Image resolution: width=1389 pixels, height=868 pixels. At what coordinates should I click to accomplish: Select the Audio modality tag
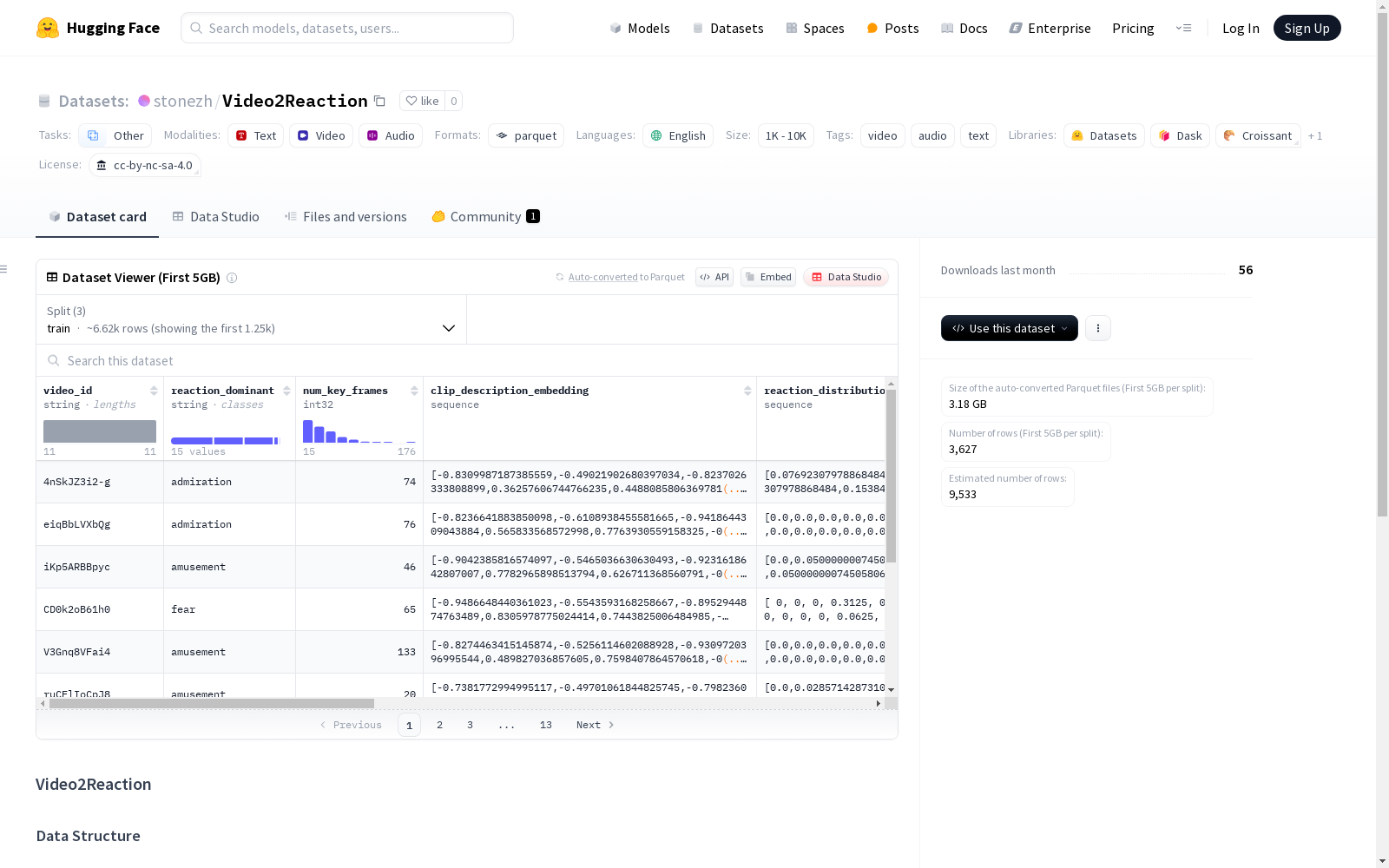tap(391, 135)
